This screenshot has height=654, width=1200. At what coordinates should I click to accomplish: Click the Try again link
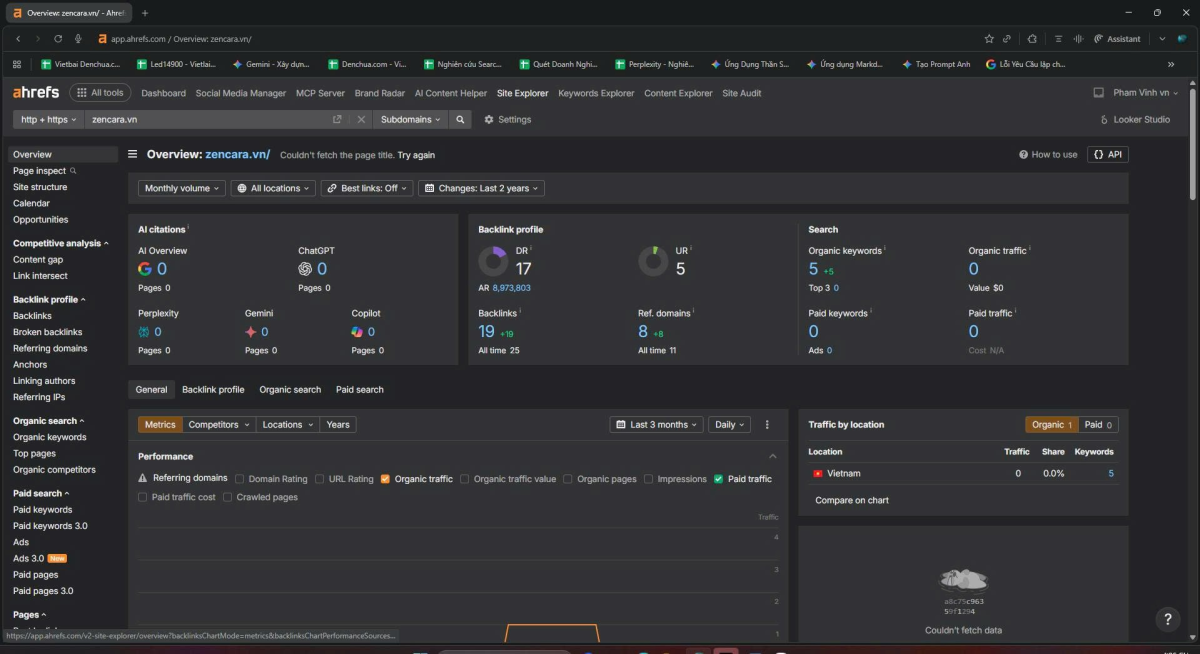[416, 155]
